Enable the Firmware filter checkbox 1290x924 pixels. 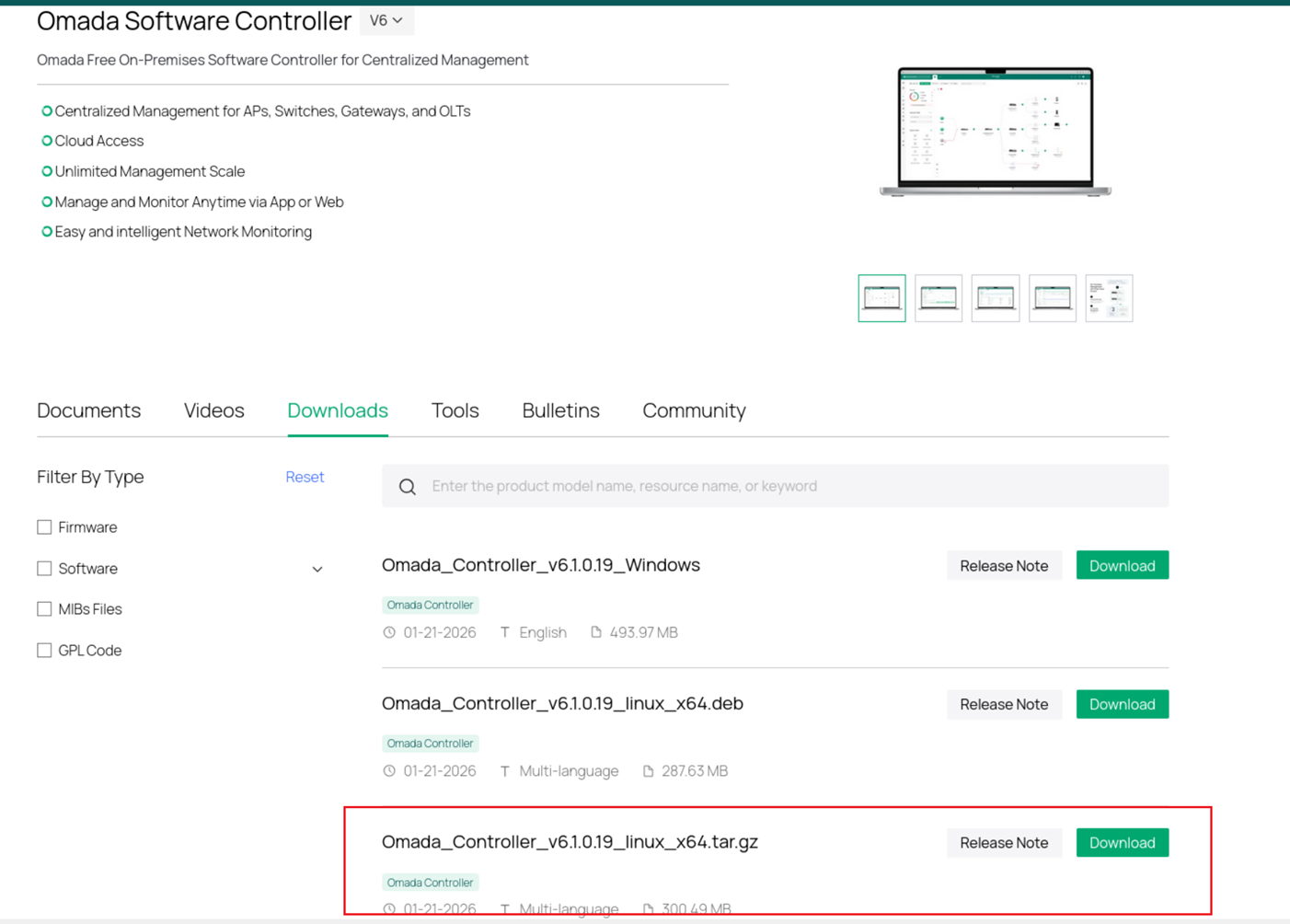[44, 526]
